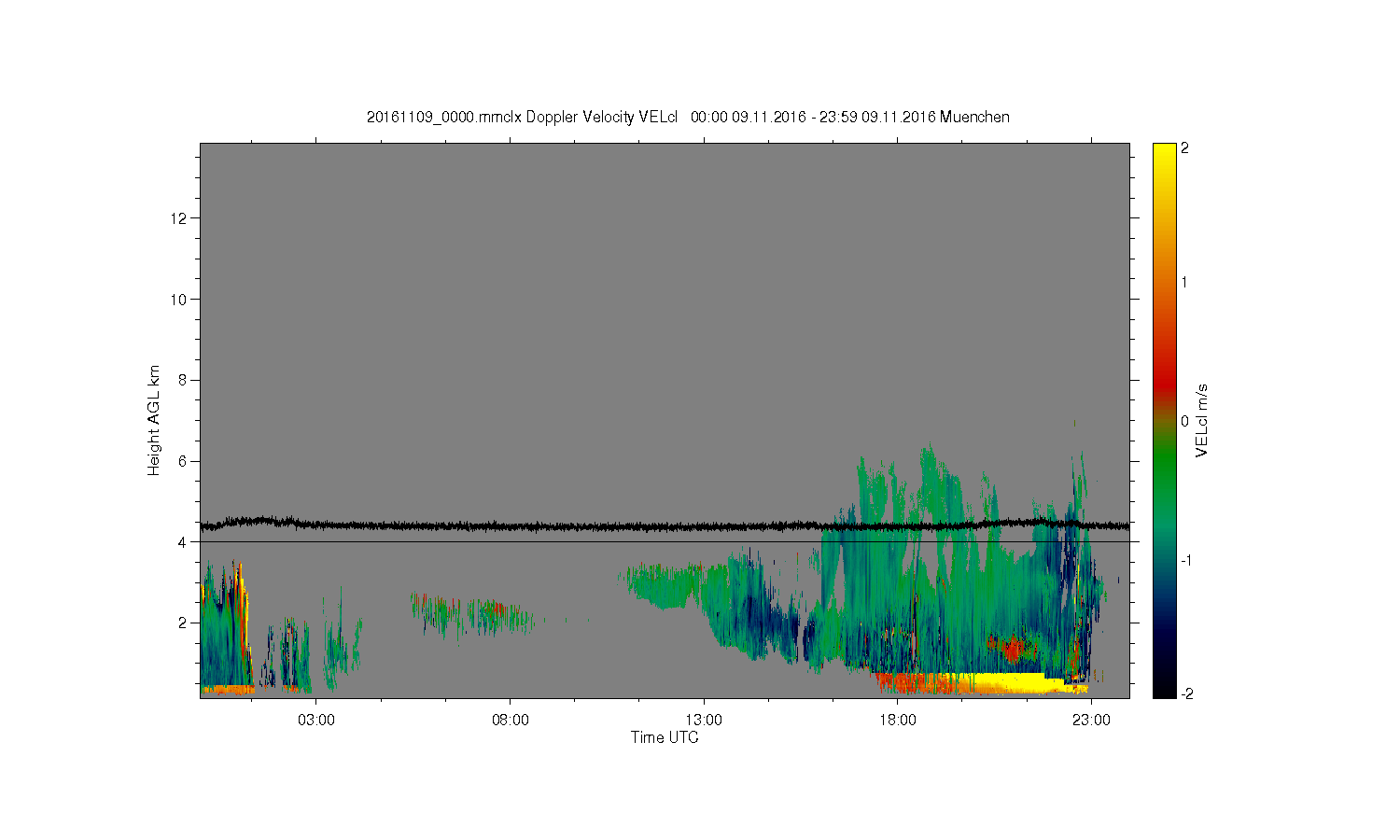Image resolution: width=1400 pixels, height=840 pixels.
Task: Click the colorbar tick label '-2'
Action: [1187, 693]
